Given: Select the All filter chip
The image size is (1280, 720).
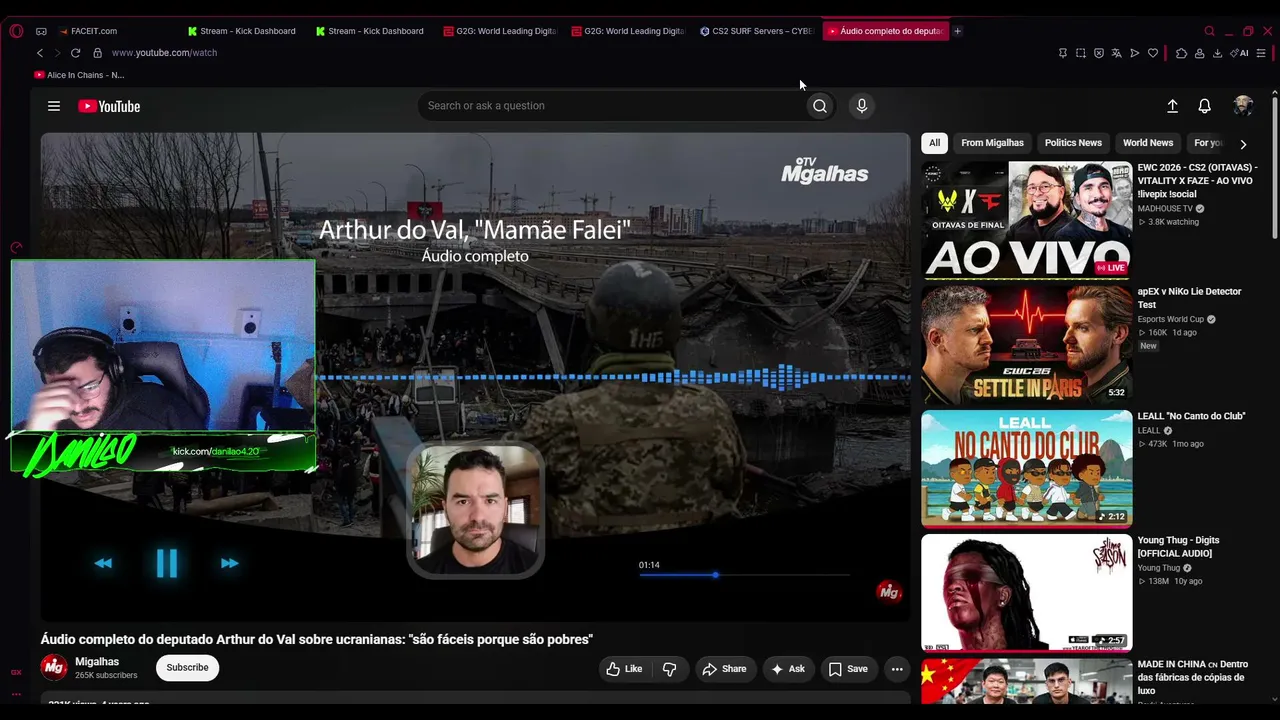Looking at the screenshot, I should [x=934, y=143].
